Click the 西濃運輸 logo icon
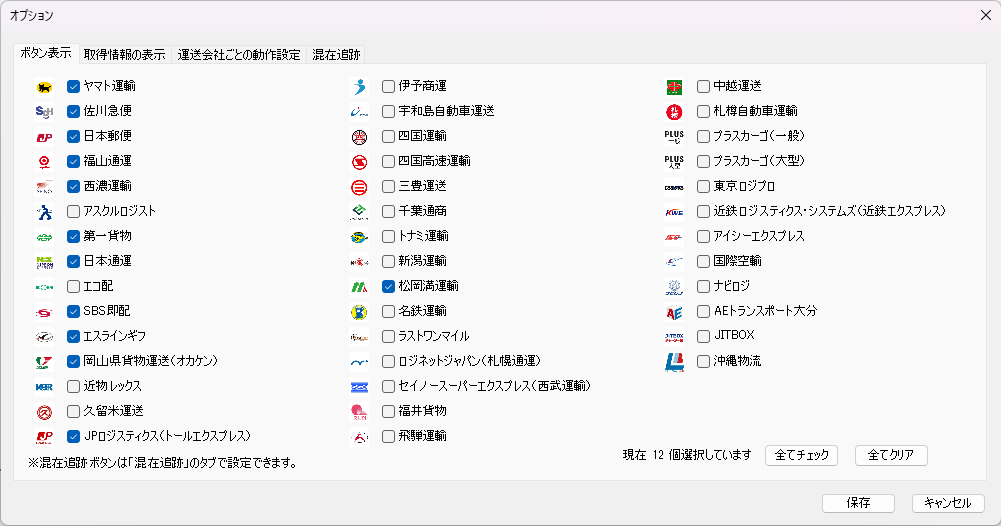 (44, 187)
